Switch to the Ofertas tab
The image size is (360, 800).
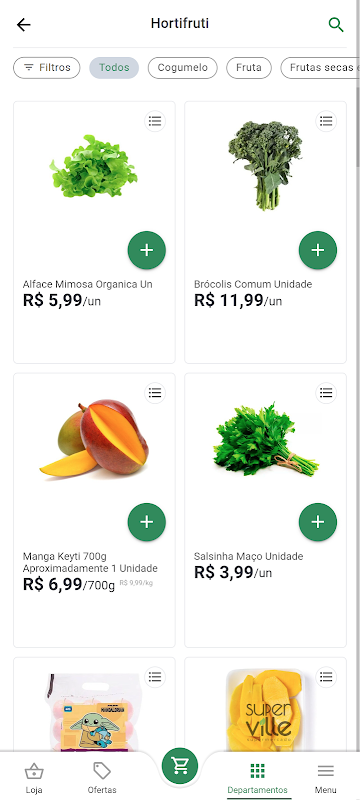coord(102,778)
